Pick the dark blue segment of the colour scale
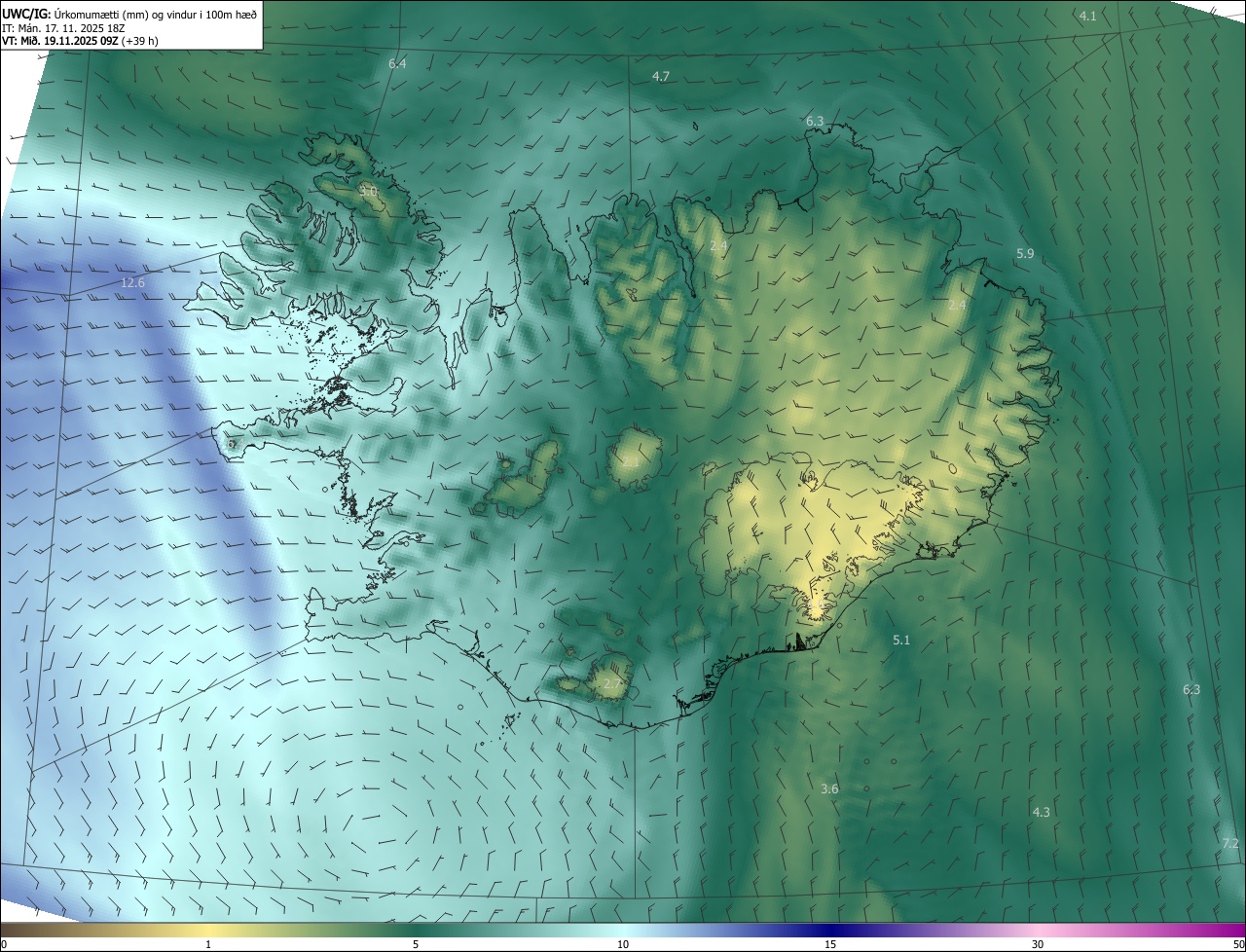This screenshot has height=952, width=1246. click(830, 930)
